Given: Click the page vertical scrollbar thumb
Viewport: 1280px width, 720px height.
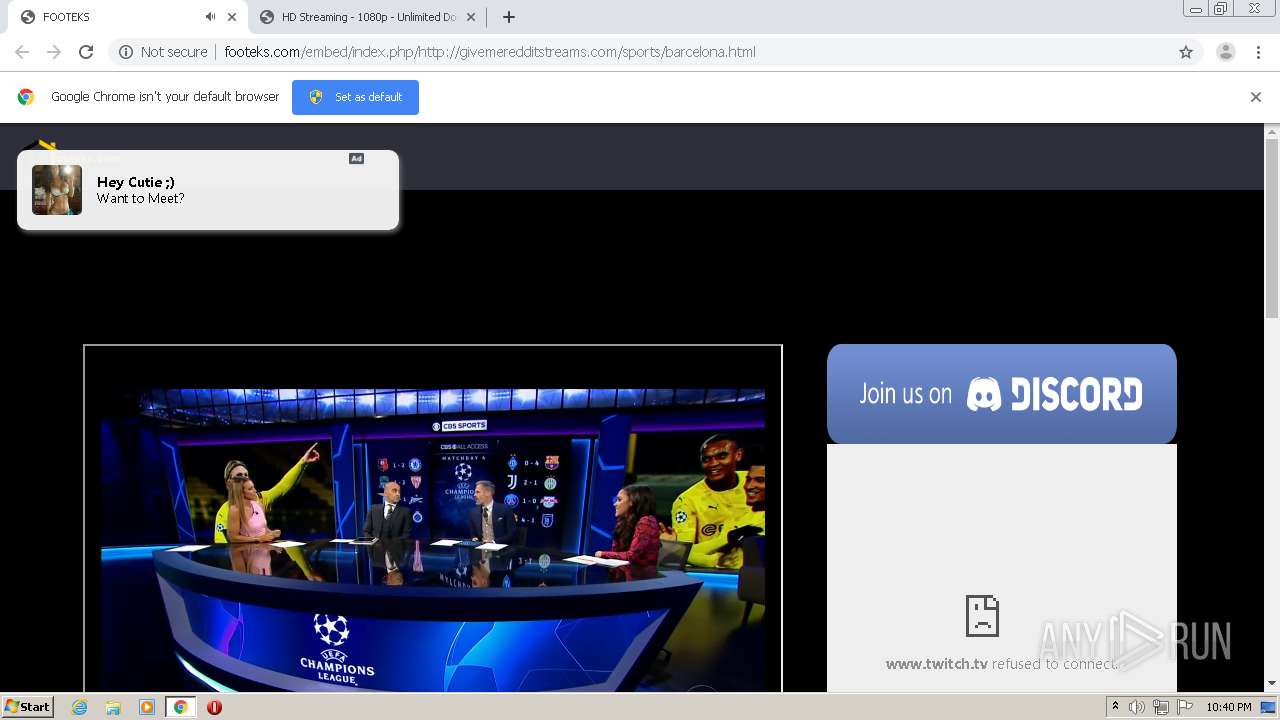Looking at the screenshot, I should coord(1272,230).
